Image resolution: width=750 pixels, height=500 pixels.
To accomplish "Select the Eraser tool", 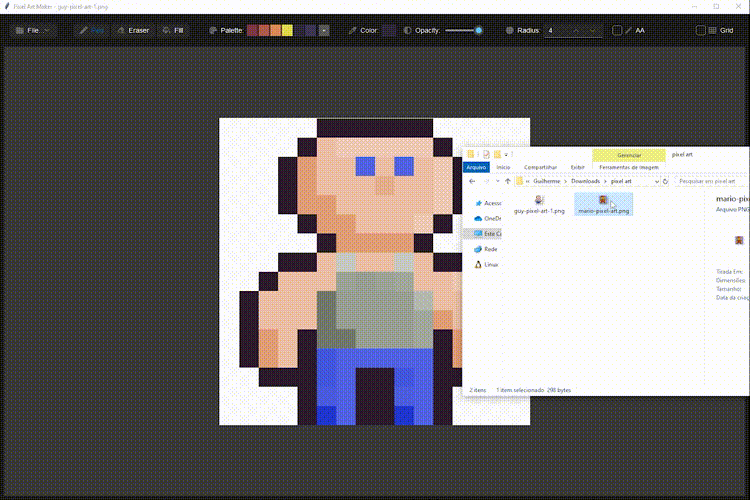I will coord(133,30).
